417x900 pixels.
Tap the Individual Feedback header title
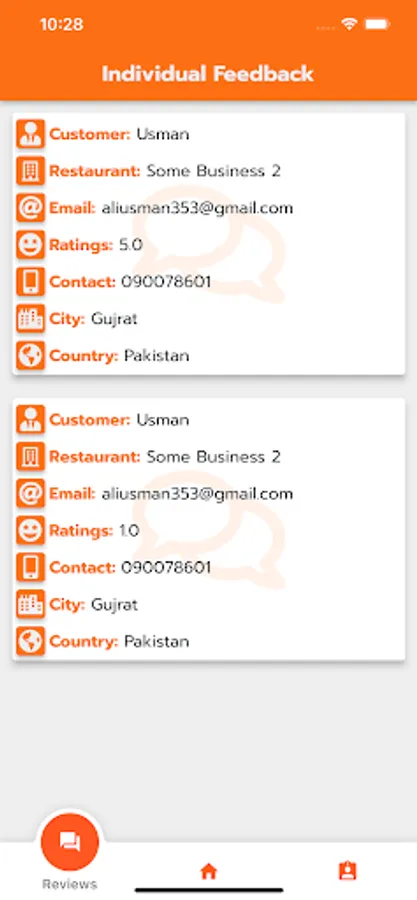point(208,74)
